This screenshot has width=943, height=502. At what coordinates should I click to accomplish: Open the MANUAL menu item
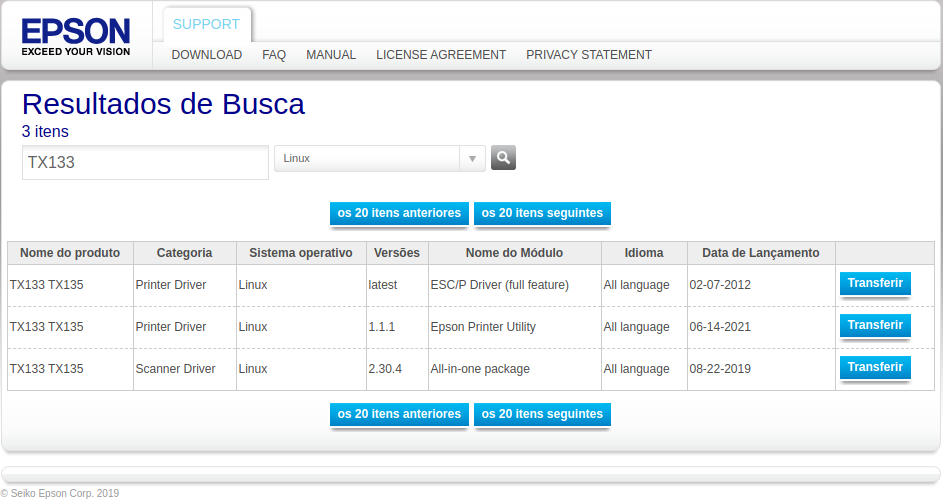tap(331, 55)
